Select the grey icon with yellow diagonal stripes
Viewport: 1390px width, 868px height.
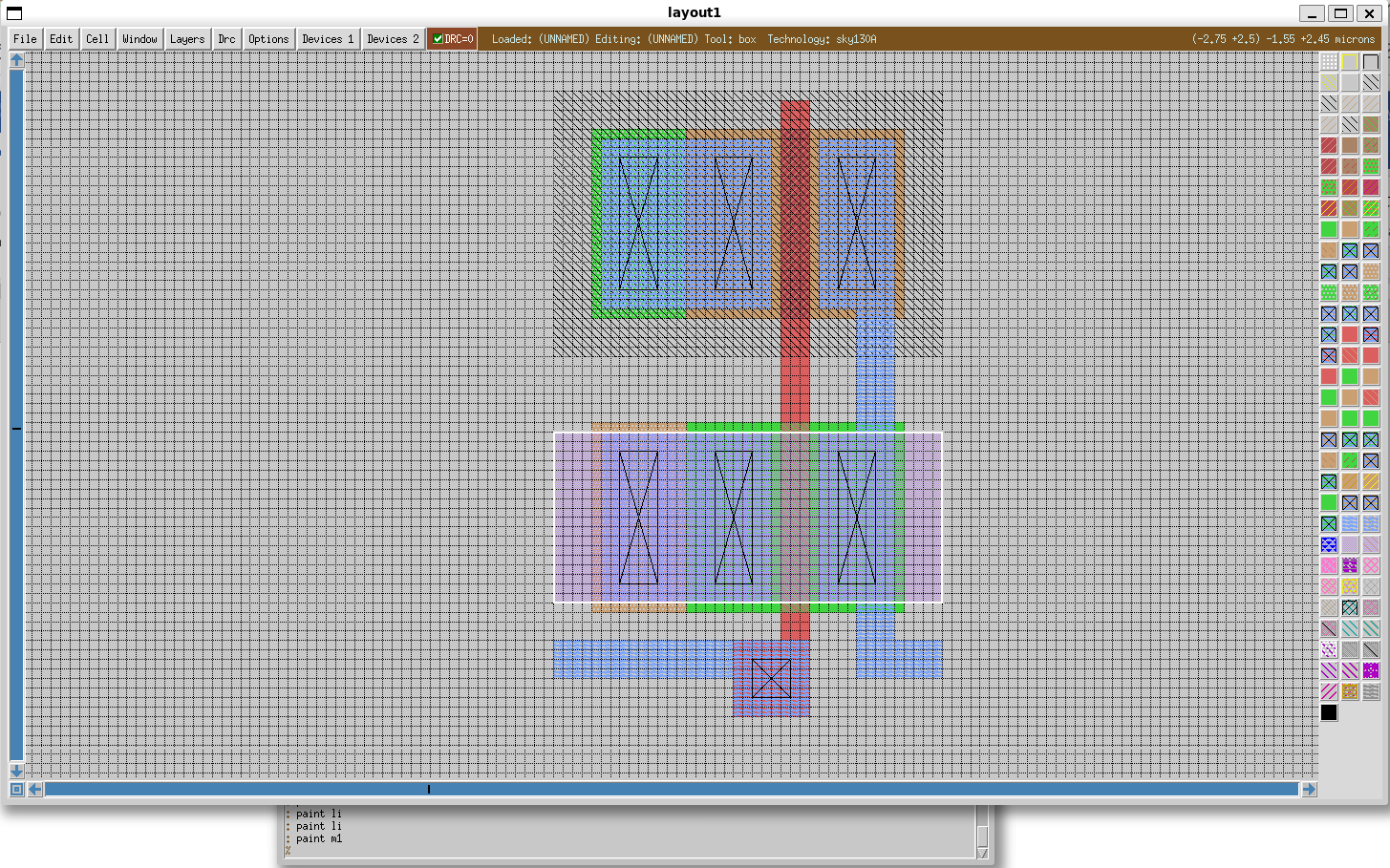[1329, 82]
